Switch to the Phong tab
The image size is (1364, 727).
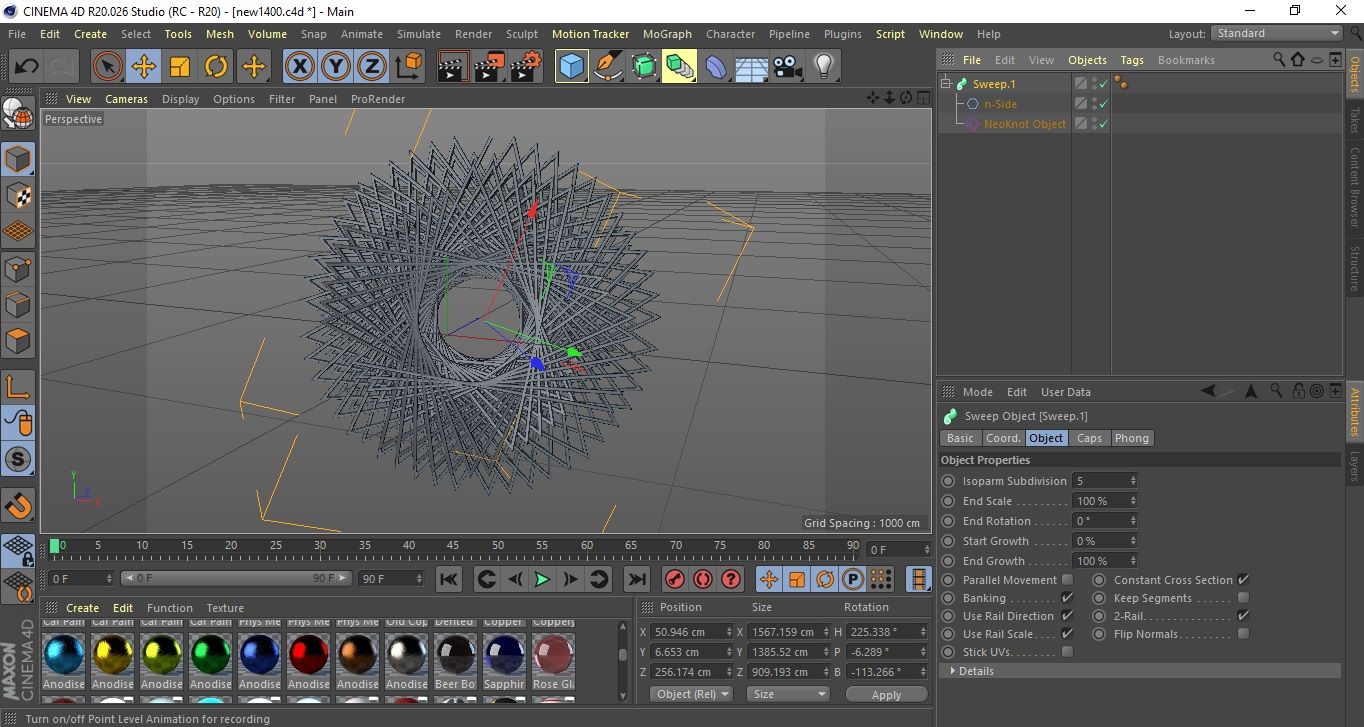coord(1132,438)
